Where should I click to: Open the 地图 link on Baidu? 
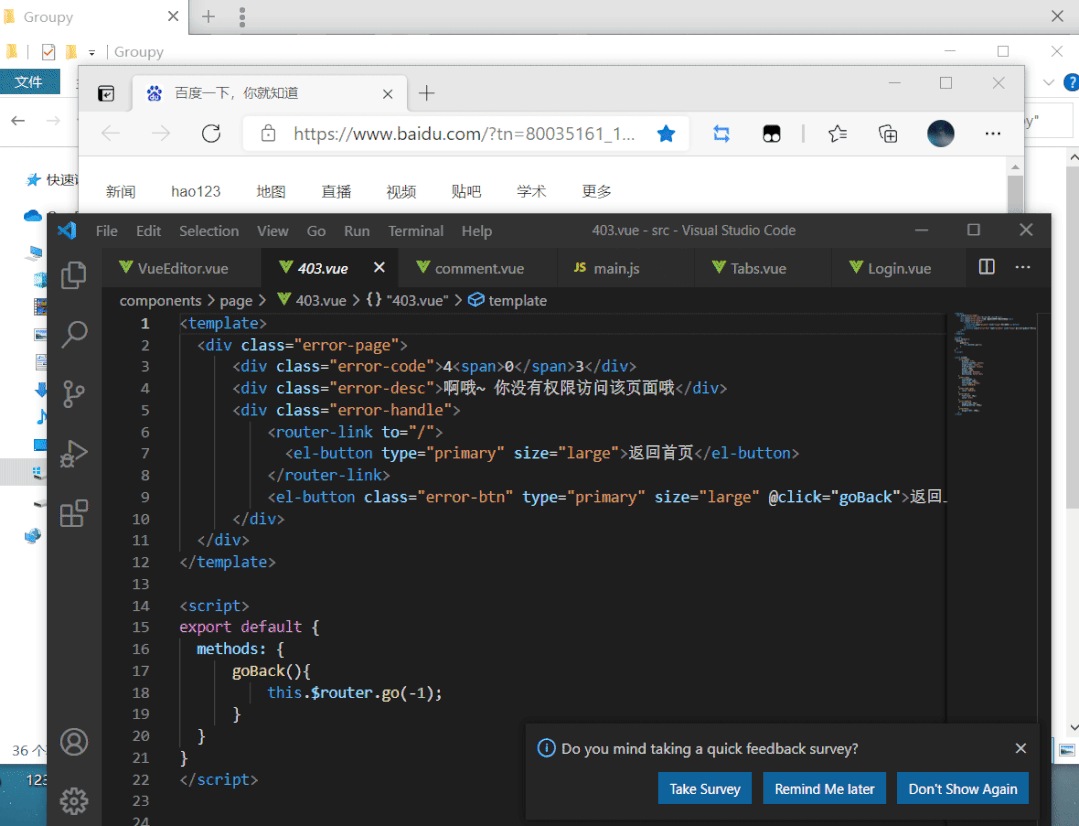pyautogui.click(x=270, y=191)
